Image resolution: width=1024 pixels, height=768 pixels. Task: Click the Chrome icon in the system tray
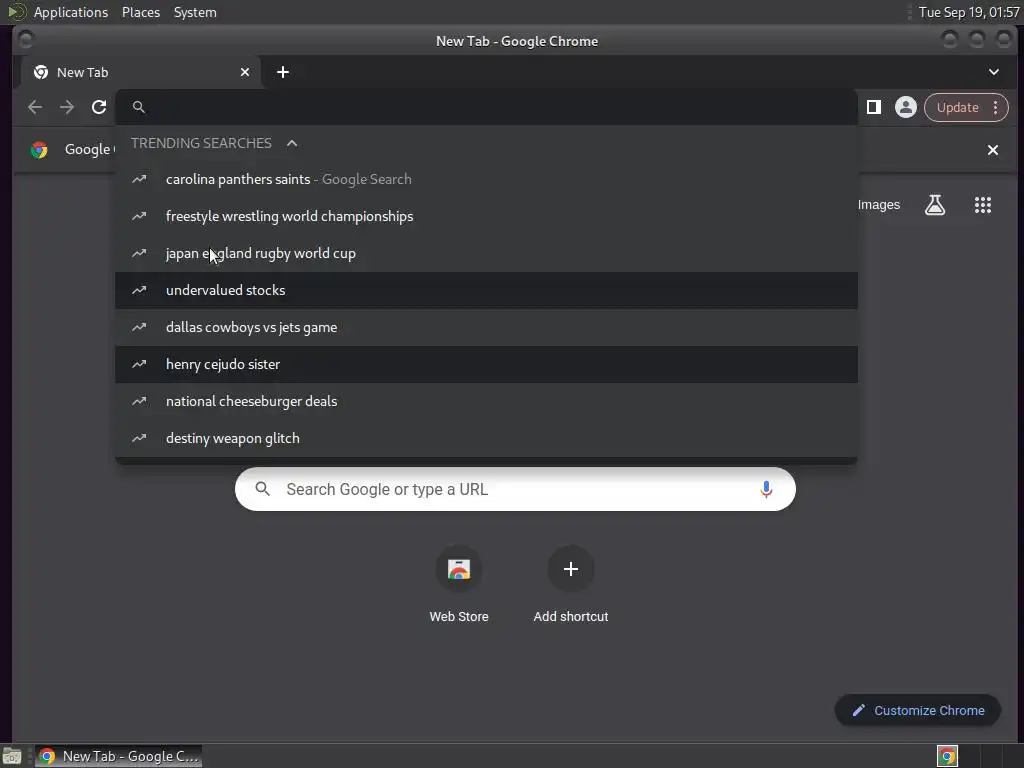(x=947, y=756)
